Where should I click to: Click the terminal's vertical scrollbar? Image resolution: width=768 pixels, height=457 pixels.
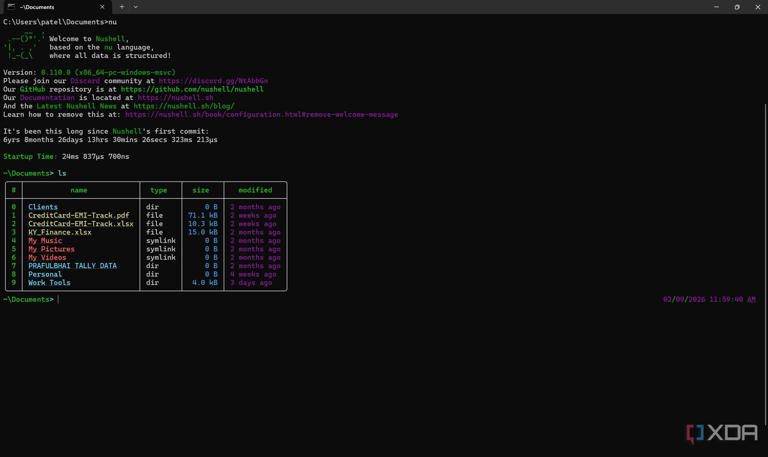point(765,265)
